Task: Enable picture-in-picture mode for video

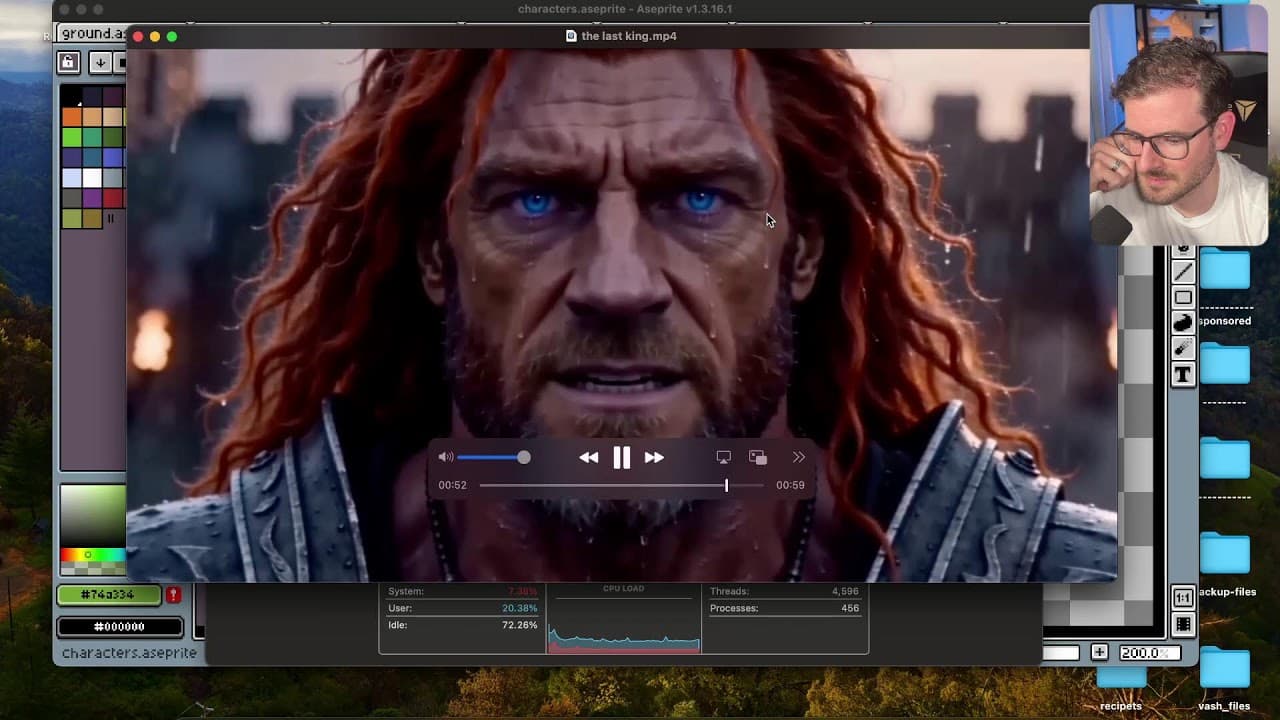Action: [758, 457]
